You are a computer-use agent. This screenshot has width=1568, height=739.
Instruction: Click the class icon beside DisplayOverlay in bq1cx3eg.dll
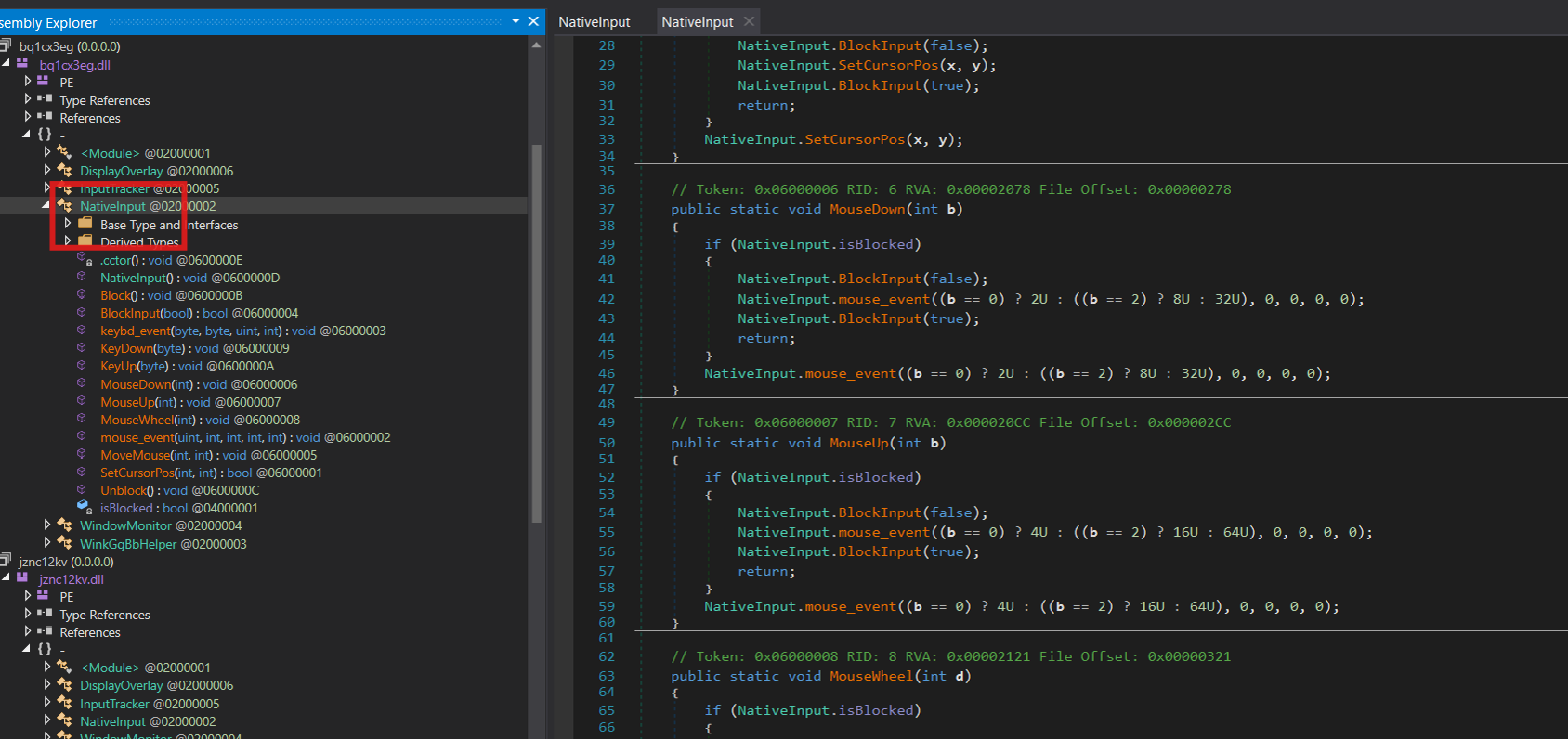coord(64,170)
